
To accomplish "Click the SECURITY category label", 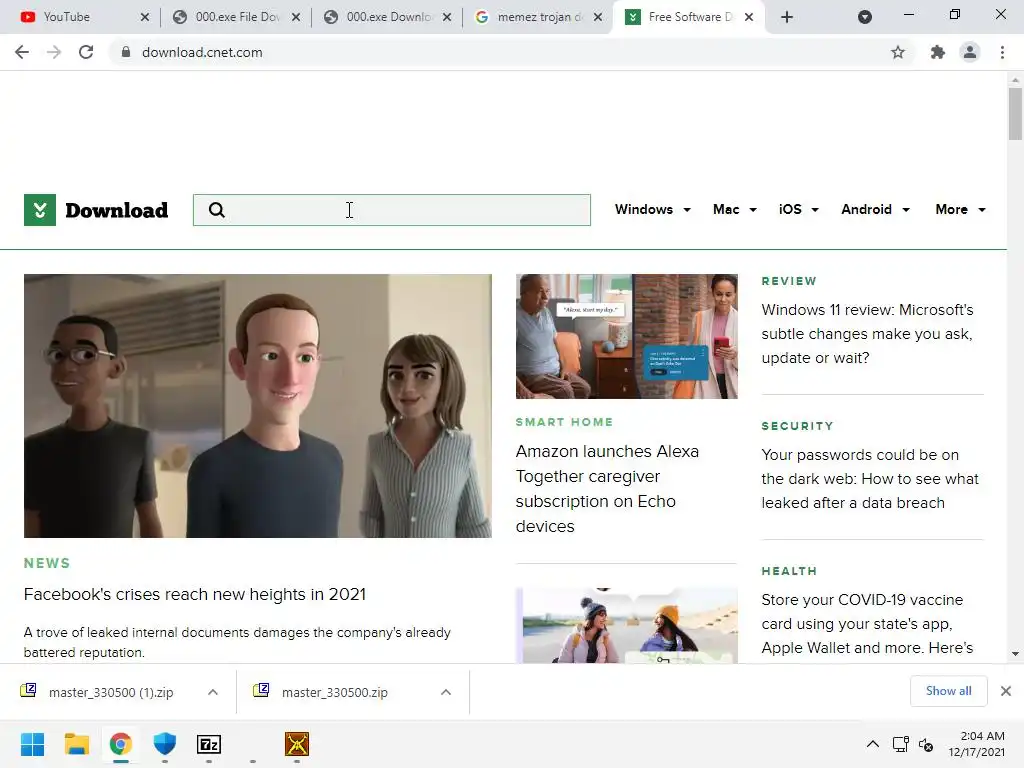I will (x=797, y=426).
